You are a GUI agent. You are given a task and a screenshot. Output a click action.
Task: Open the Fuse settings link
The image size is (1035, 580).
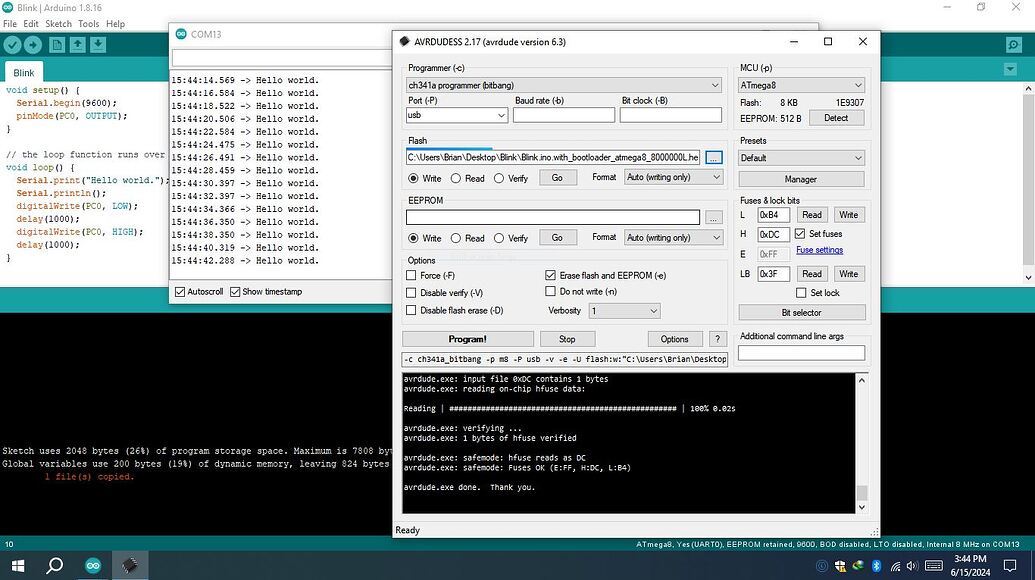(819, 250)
